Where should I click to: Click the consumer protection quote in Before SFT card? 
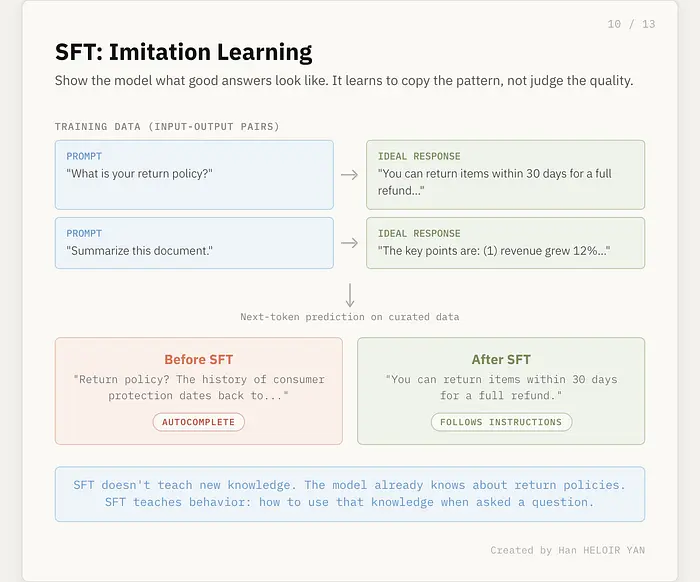click(x=198, y=387)
